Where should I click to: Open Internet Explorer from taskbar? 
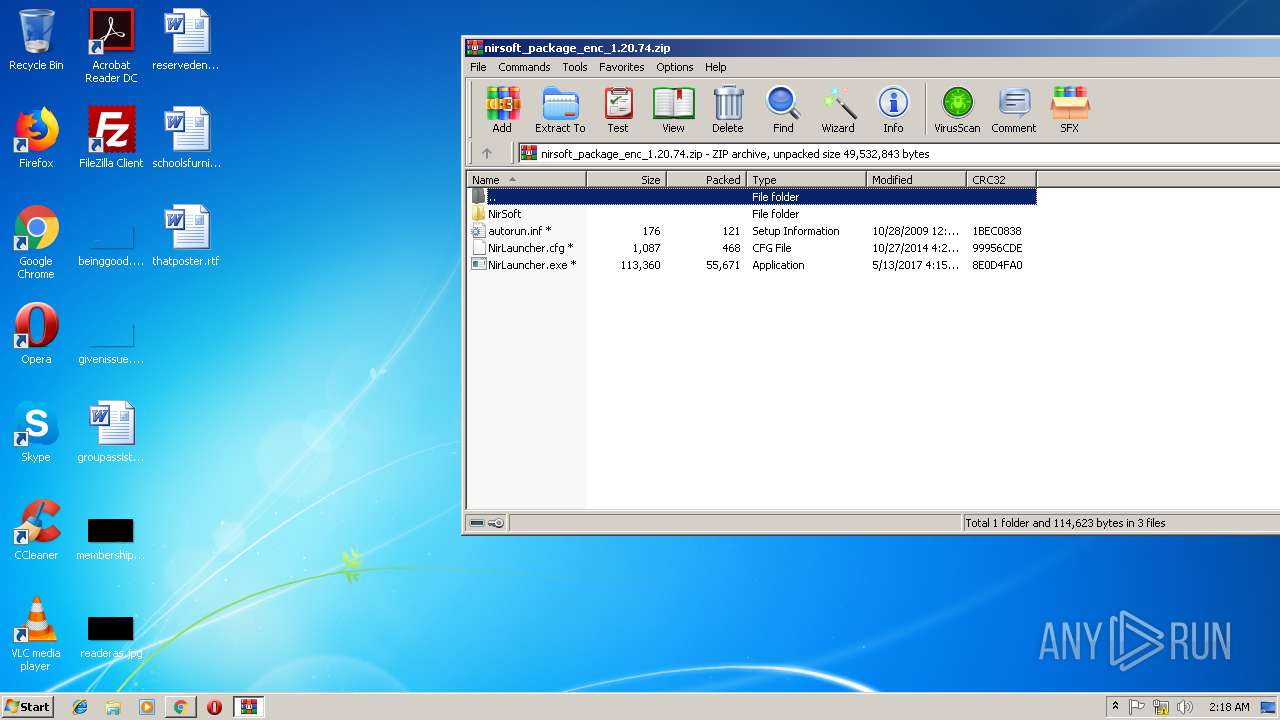pos(80,706)
